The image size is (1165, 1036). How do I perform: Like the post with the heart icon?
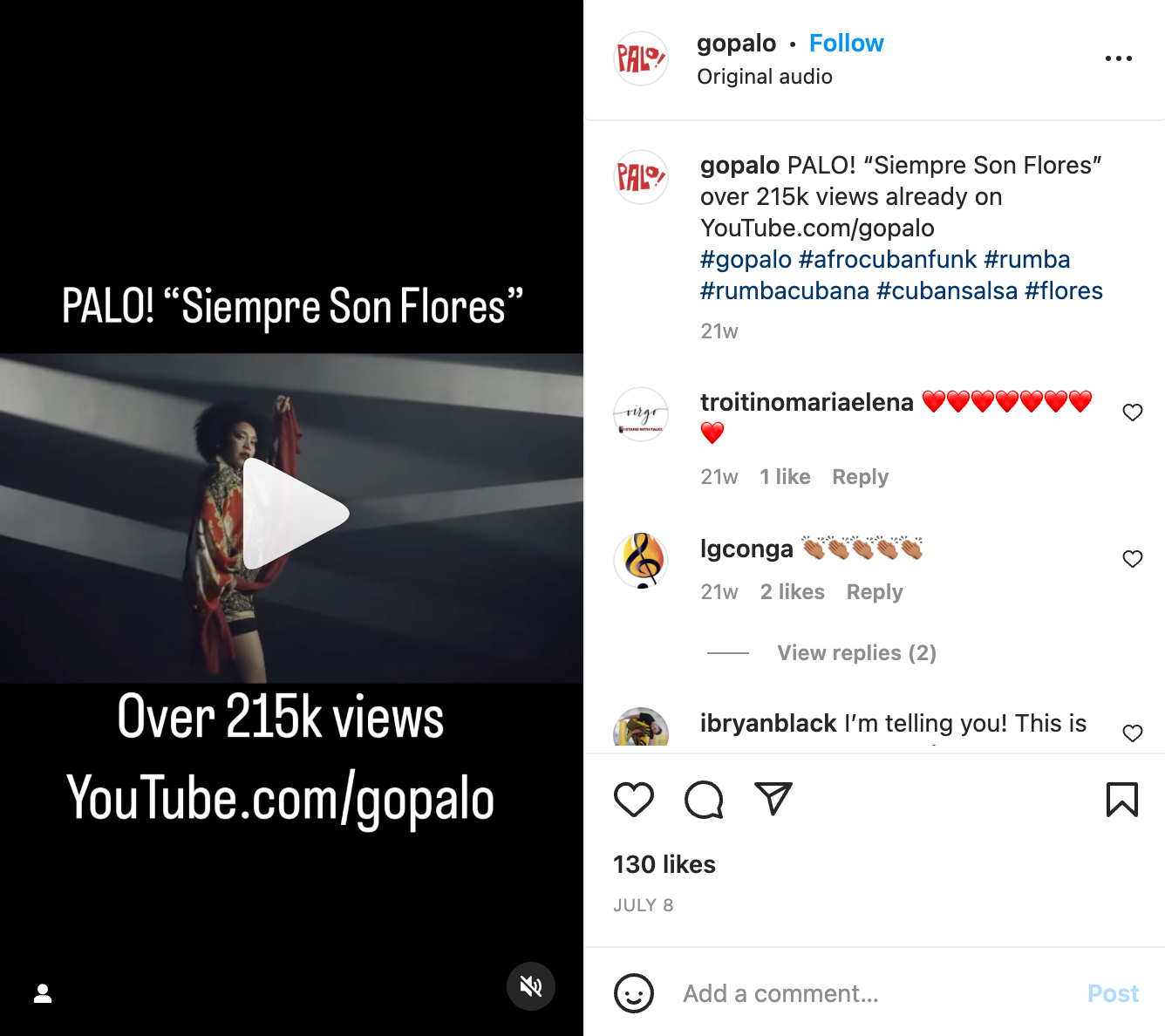(x=634, y=800)
